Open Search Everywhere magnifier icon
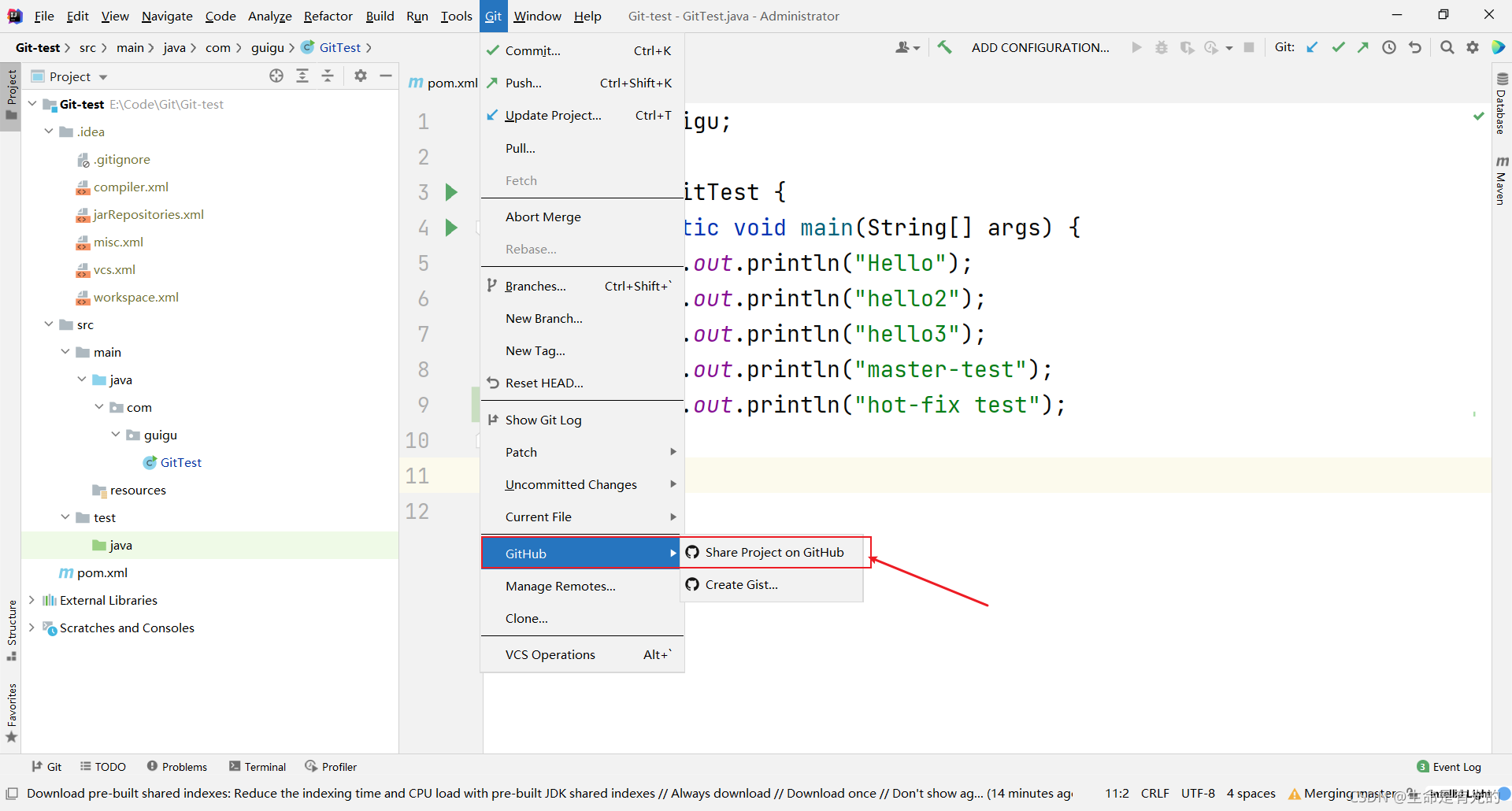1512x811 pixels. (1447, 47)
